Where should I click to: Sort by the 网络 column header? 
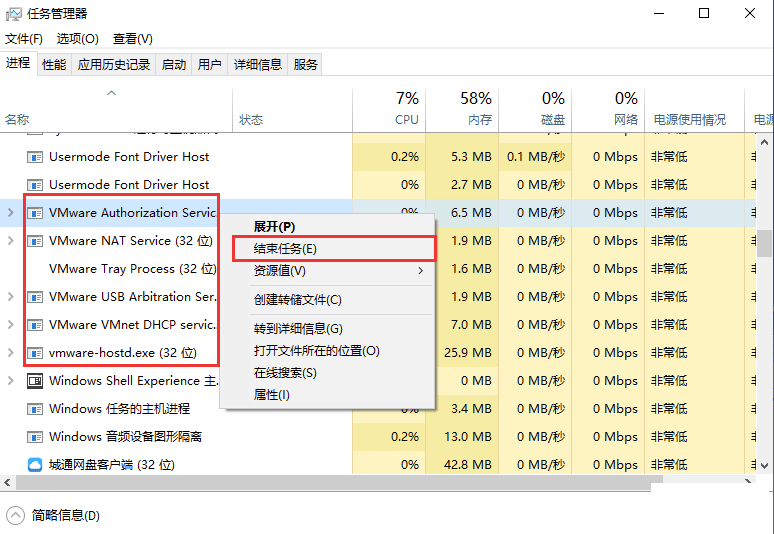[608, 111]
